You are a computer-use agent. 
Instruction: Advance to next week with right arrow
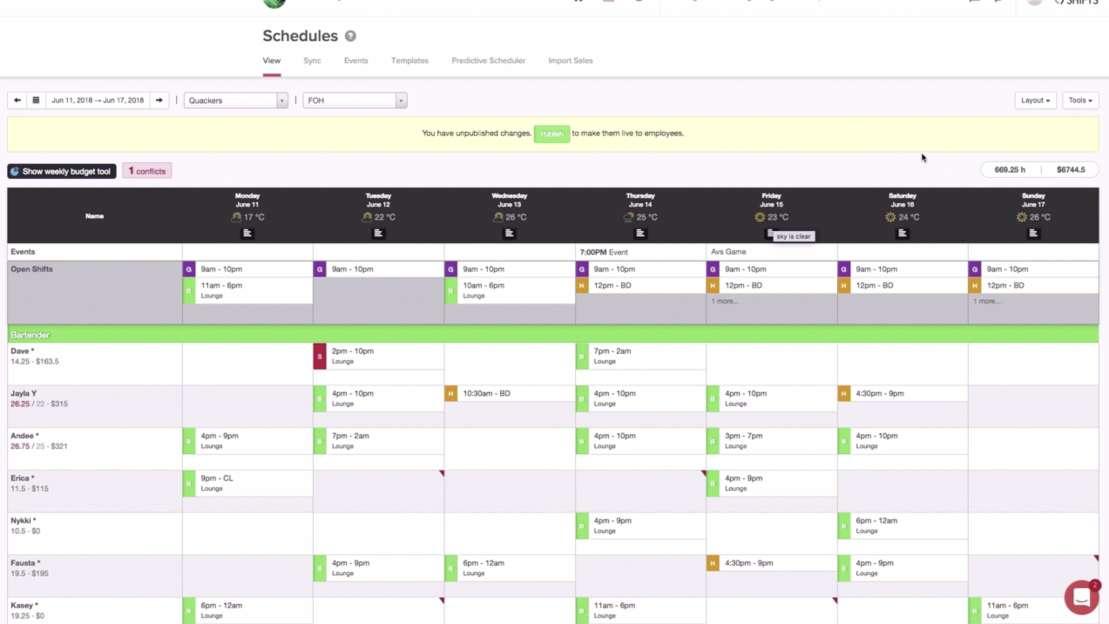pyautogui.click(x=159, y=100)
